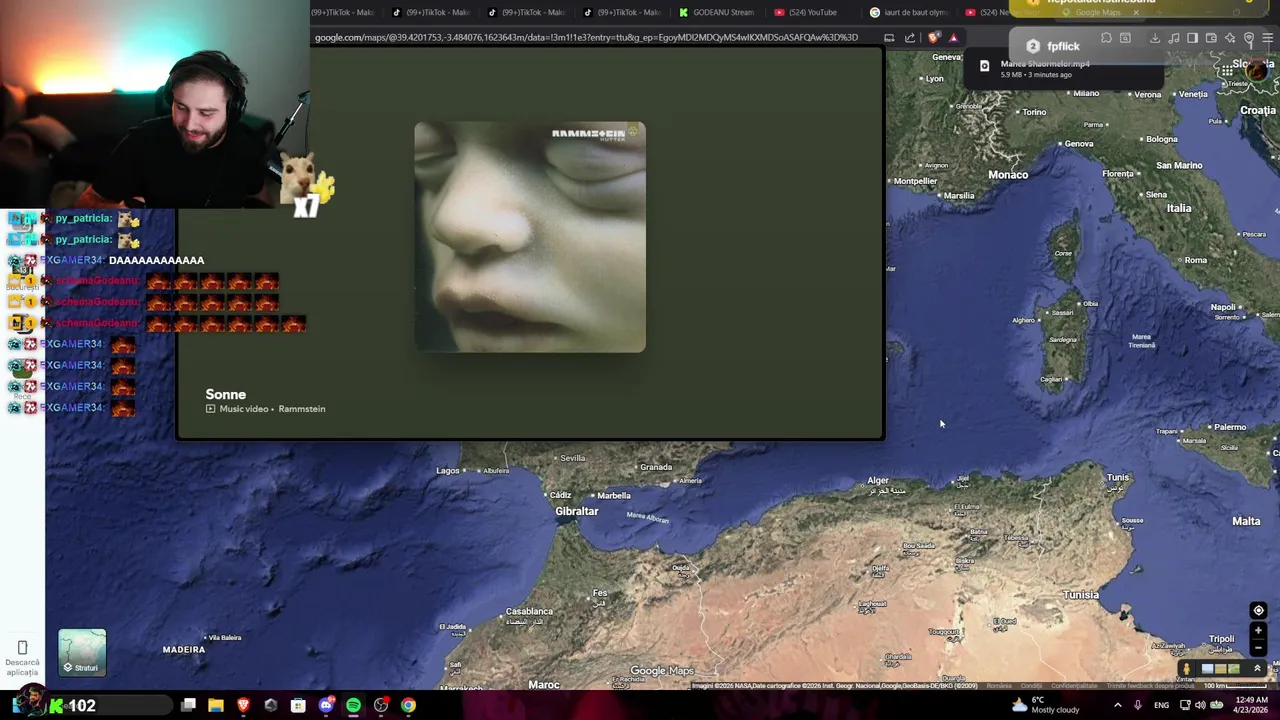Viewport: 1280px width, 720px height.
Task: Share this page via the toolbar icon
Action: (910, 38)
